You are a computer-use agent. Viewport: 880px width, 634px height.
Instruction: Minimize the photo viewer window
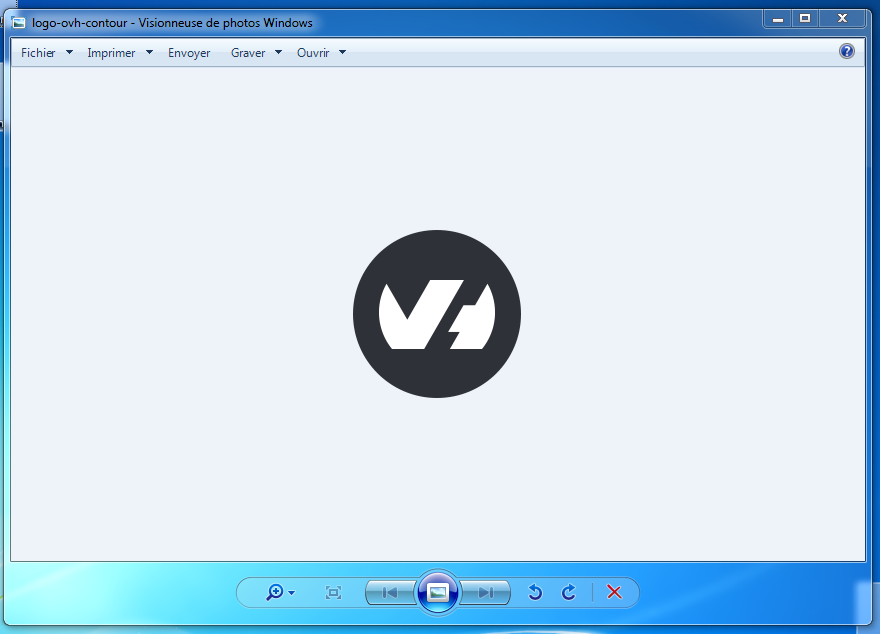point(777,18)
